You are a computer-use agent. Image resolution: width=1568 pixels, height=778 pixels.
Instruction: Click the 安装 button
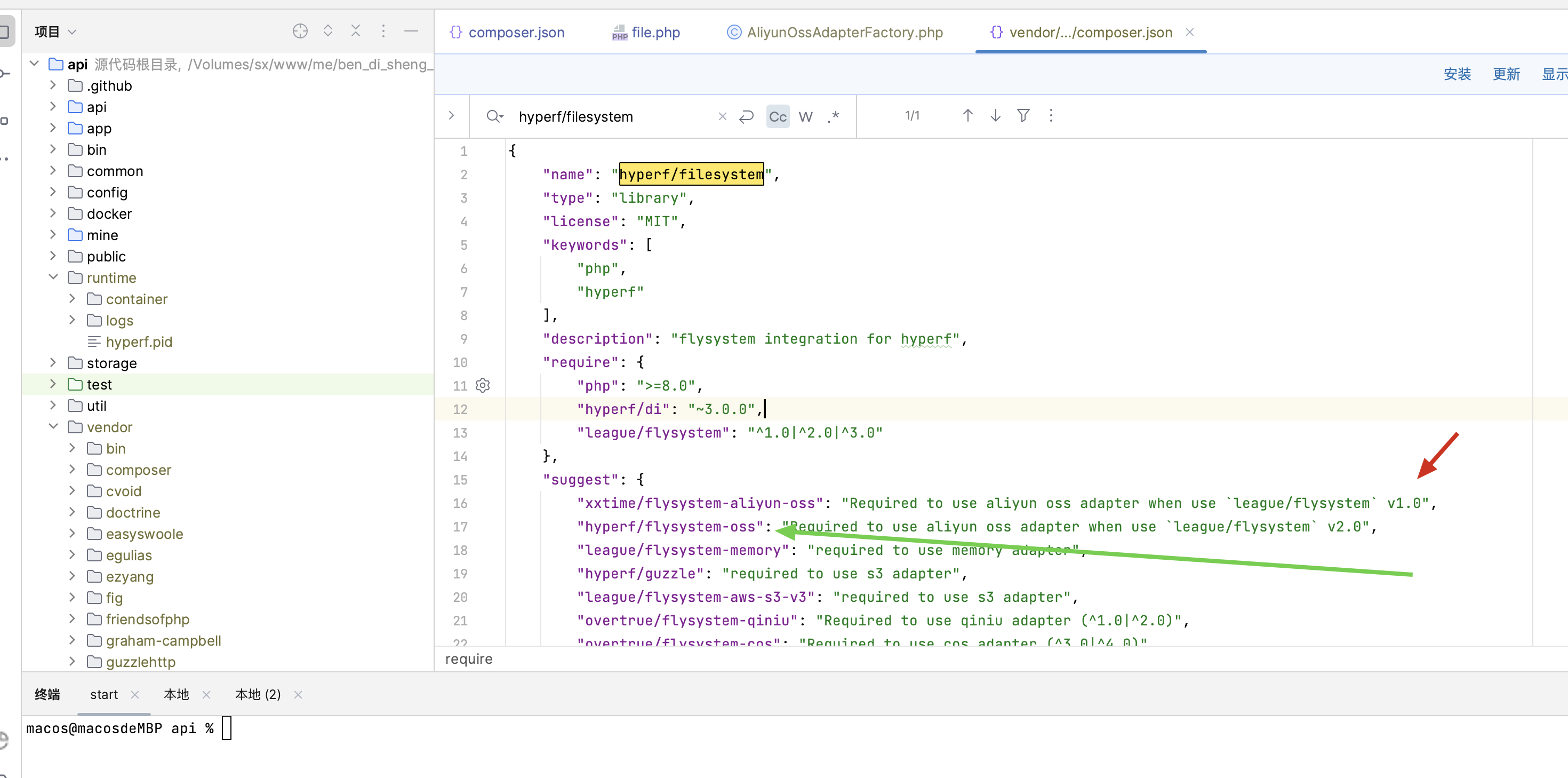(x=1458, y=74)
